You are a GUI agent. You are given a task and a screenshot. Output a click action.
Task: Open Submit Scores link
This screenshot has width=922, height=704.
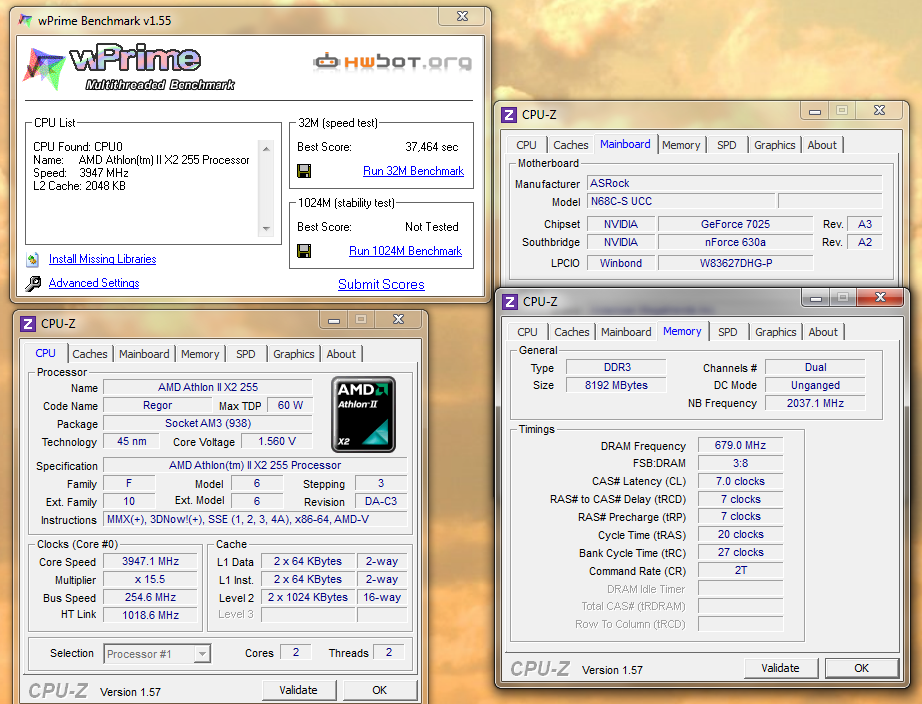coord(381,285)
